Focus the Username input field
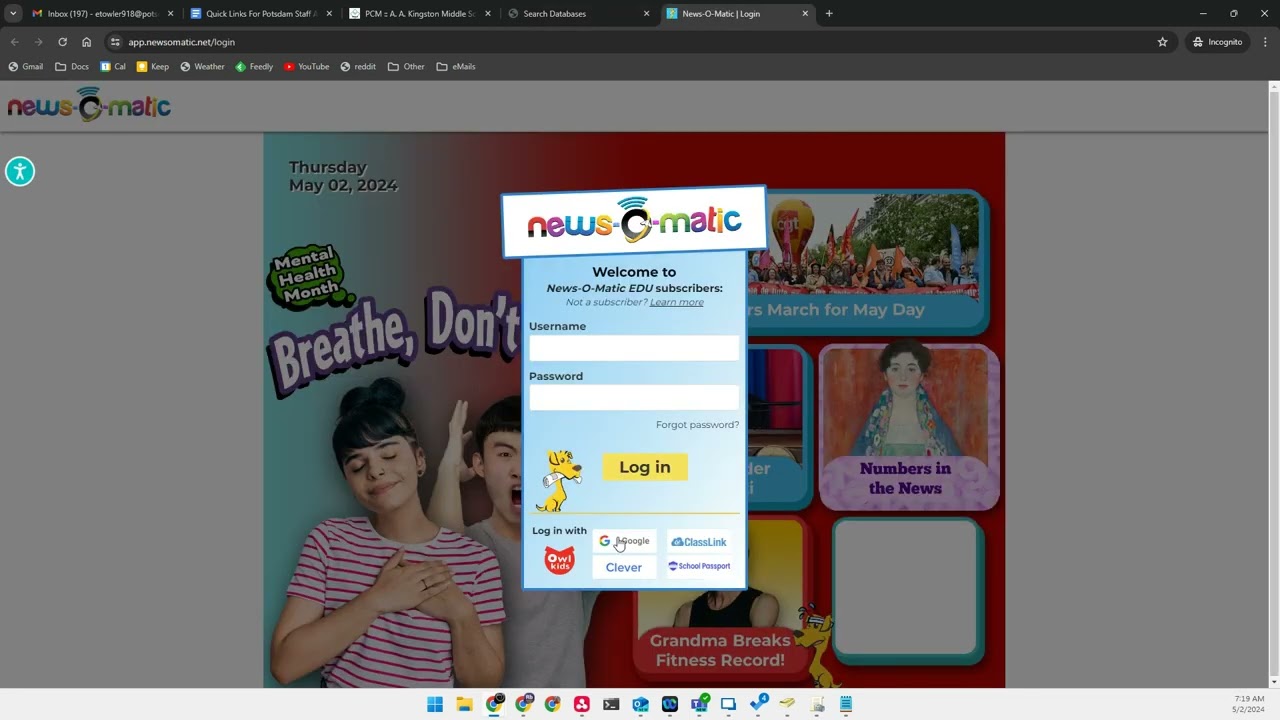The width and height of the screenshot is (1280, 720). tap(634, 348)
